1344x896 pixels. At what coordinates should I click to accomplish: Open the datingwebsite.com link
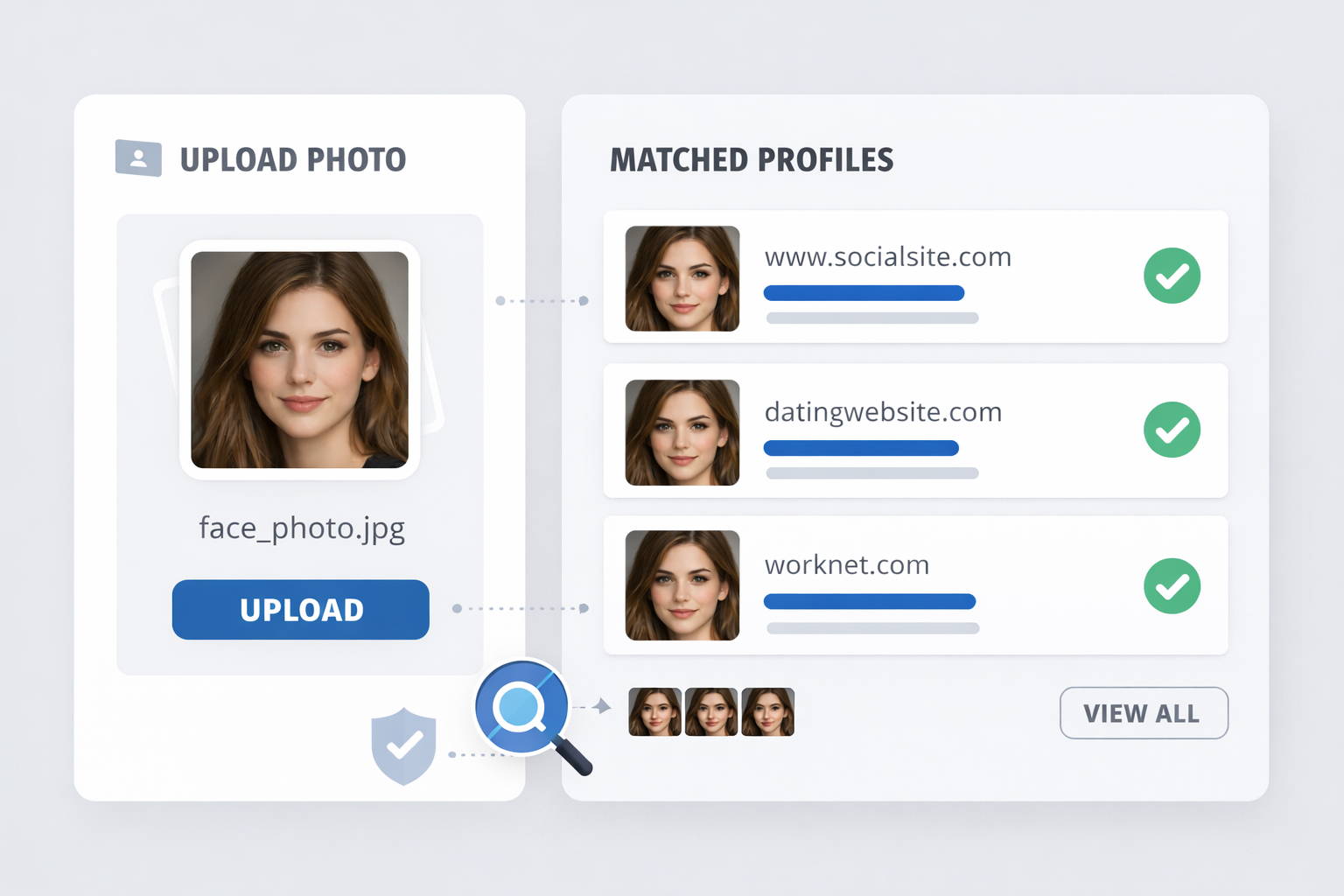(x=883, y=412)
